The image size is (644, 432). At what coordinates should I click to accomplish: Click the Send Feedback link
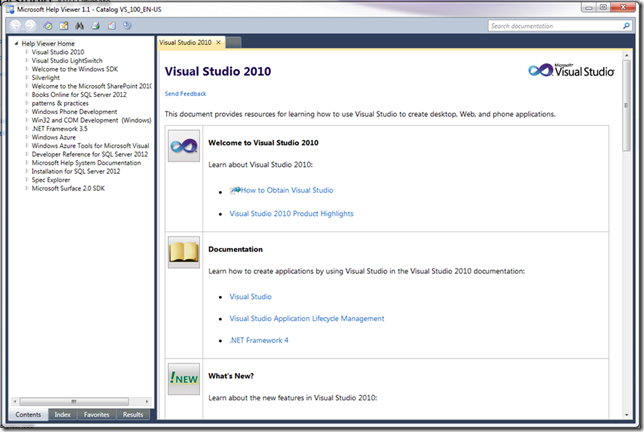coord(185,94)
